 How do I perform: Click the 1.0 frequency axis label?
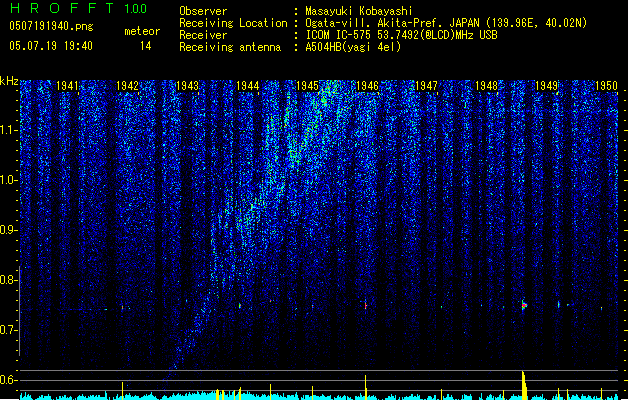click(8, 180)
